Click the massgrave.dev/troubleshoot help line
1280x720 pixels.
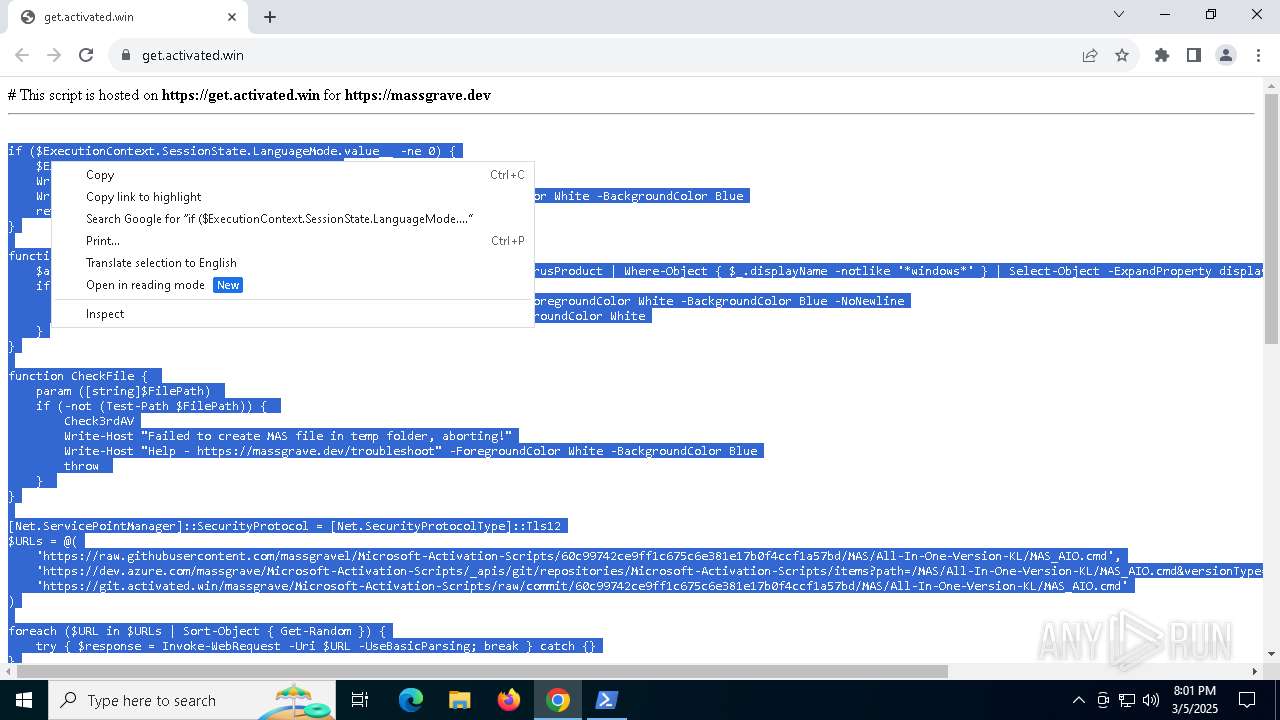[x=411, y=451]
